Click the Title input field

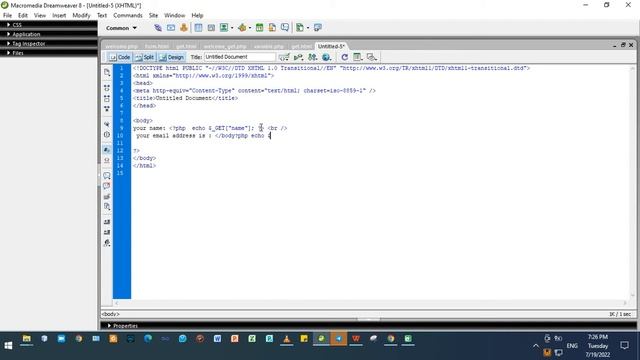(x=240, y=57)
